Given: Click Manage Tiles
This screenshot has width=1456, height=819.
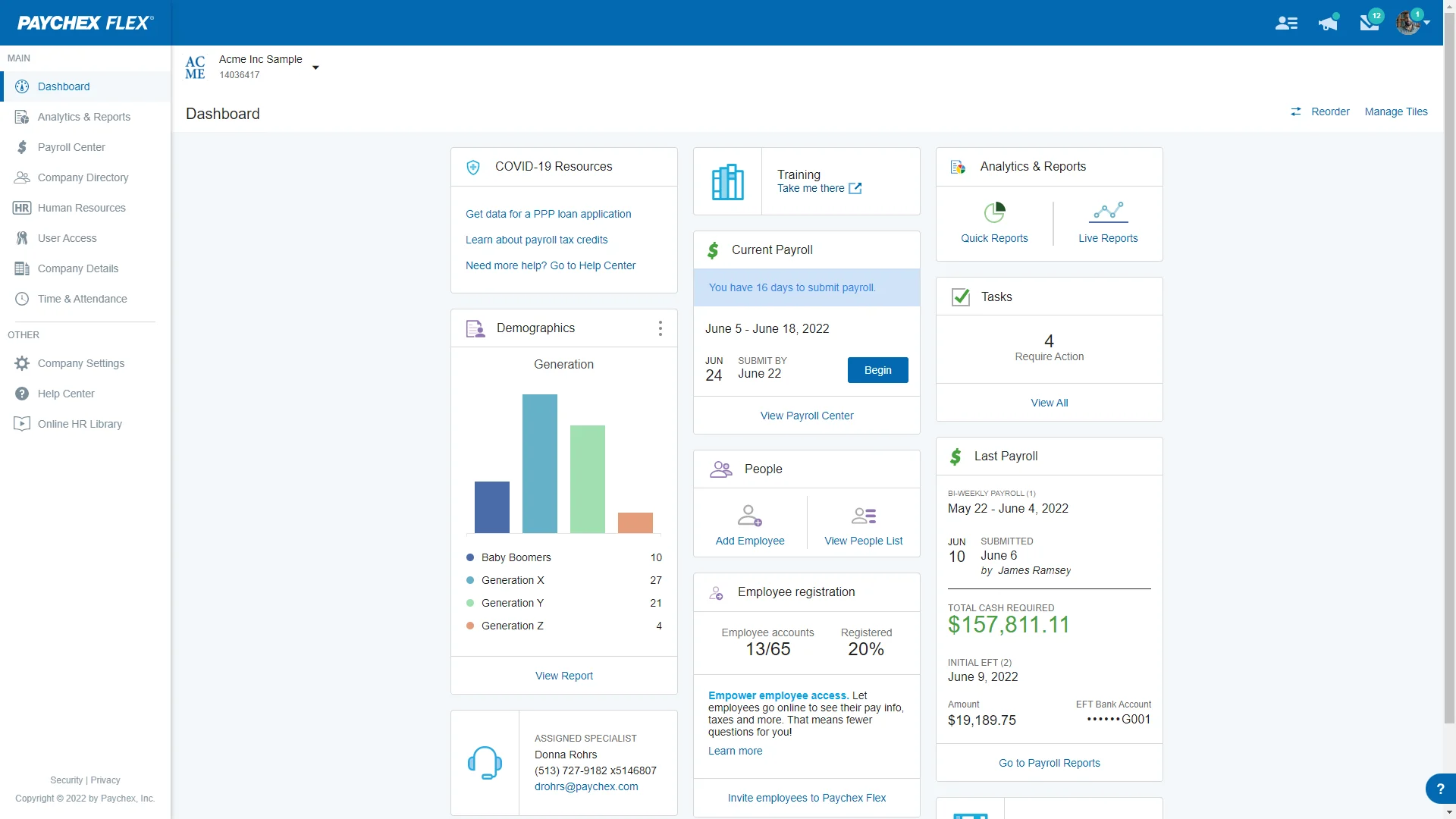Looking at the screenshot, I should pos(1396,111).
